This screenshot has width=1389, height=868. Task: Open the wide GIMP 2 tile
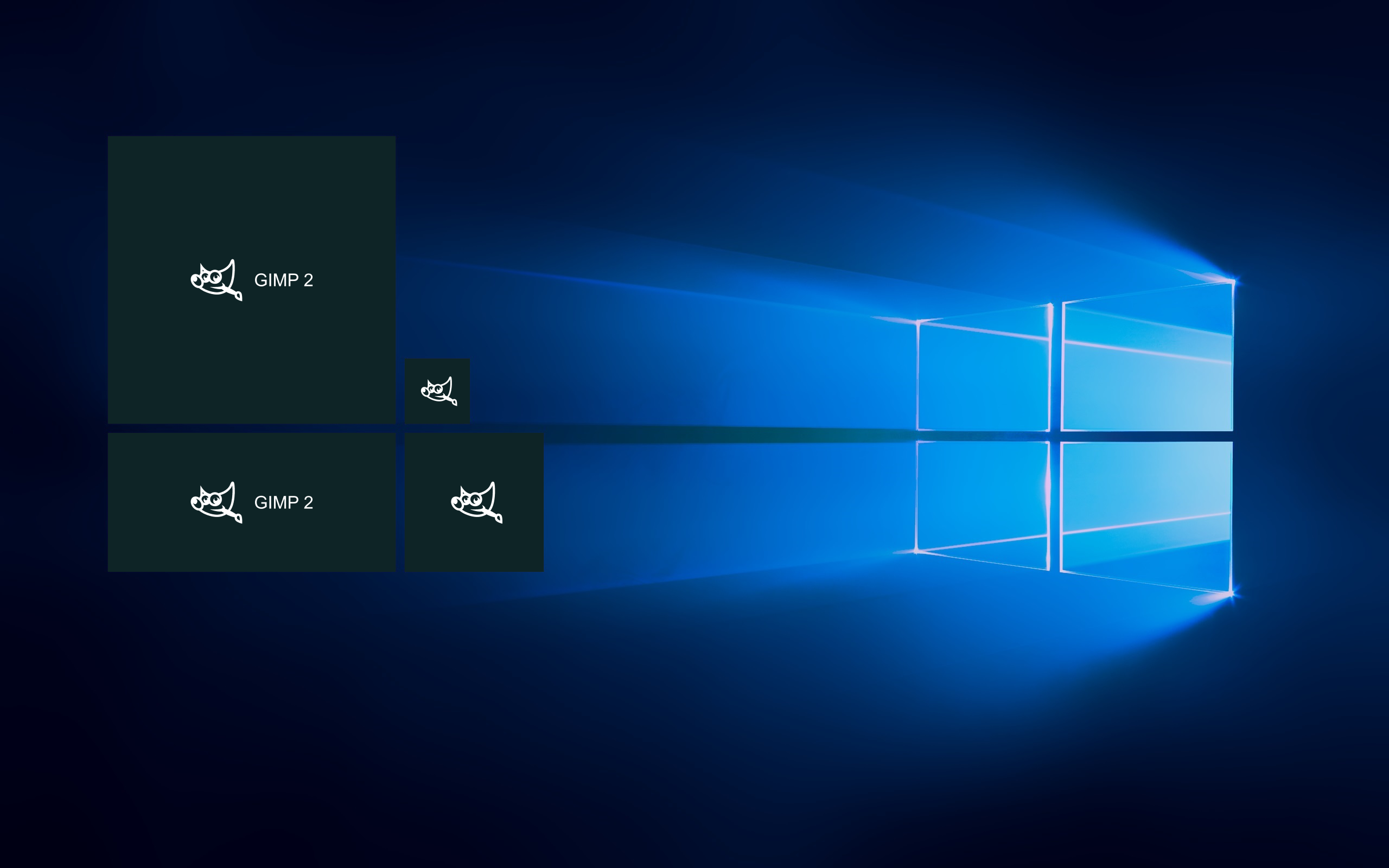[251, 502]
